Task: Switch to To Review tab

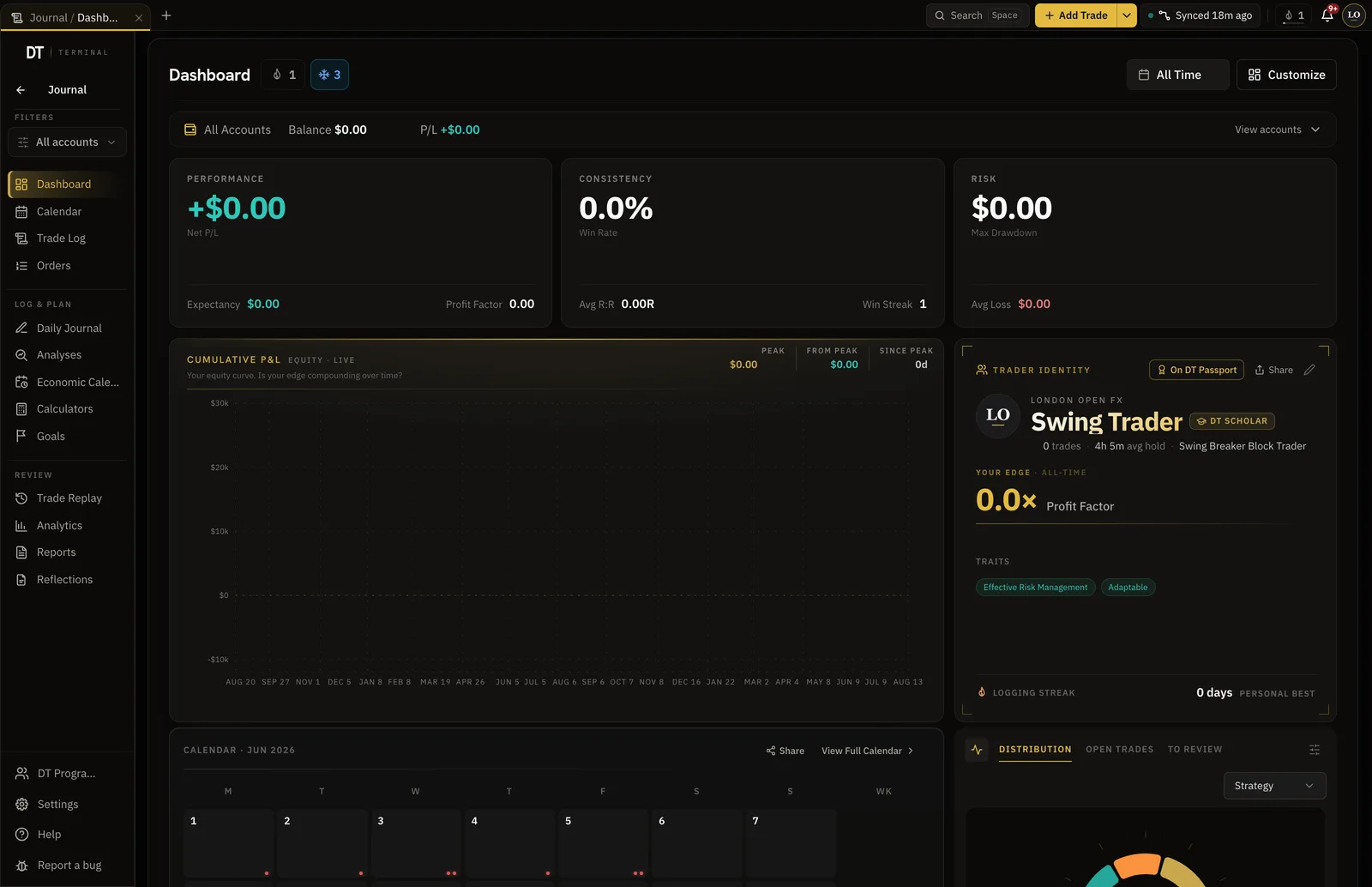Action: click(1194, 750)
